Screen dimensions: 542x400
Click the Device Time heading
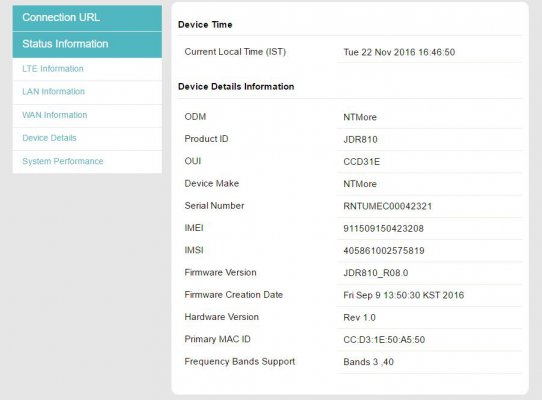point(205,25)
